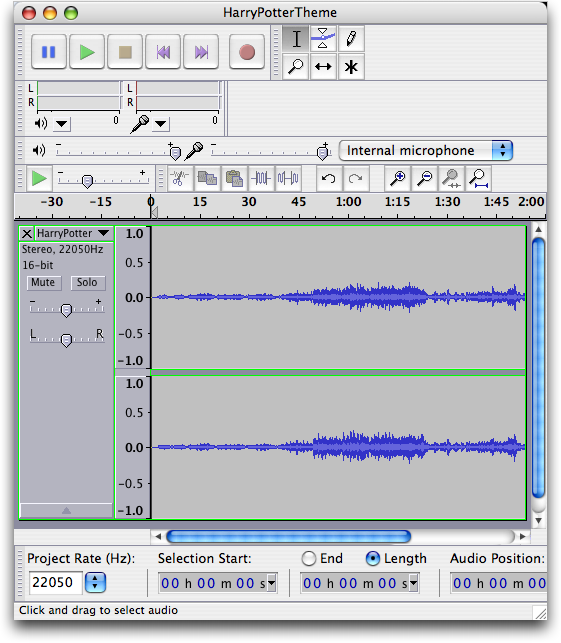This screenshot has height=643, width=561.
Task: Skip to end of track
Action: coord(201,52)
